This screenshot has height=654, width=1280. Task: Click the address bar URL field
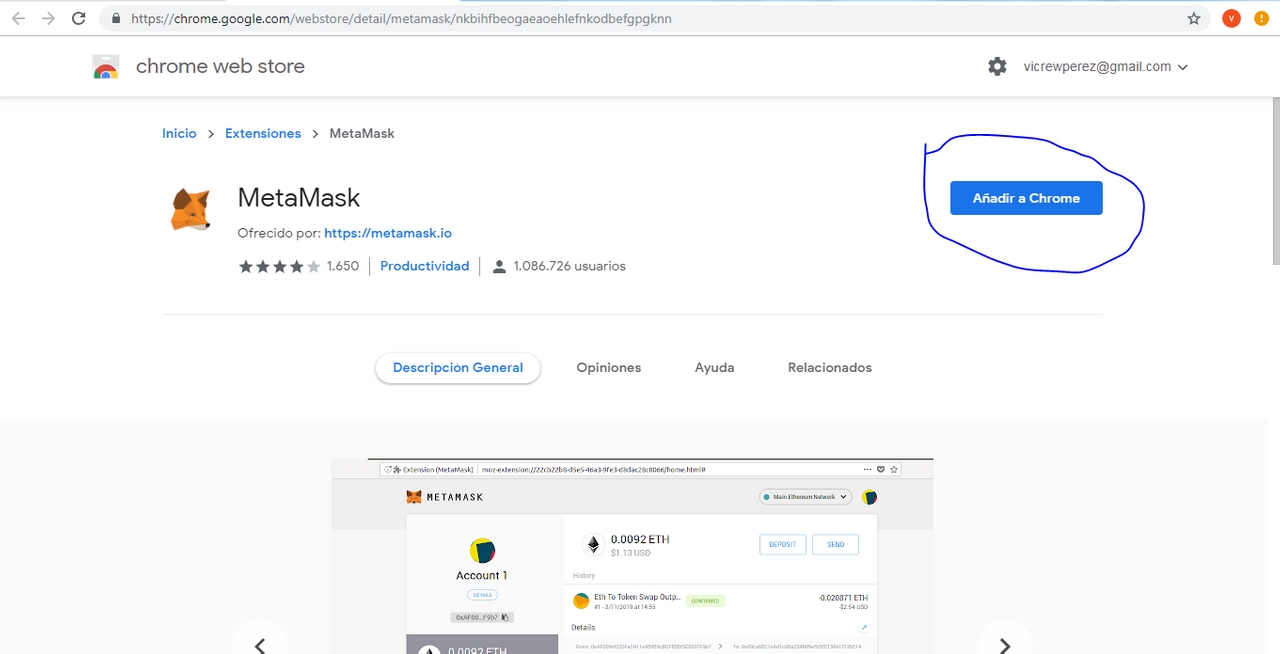[x=655, y=18]
